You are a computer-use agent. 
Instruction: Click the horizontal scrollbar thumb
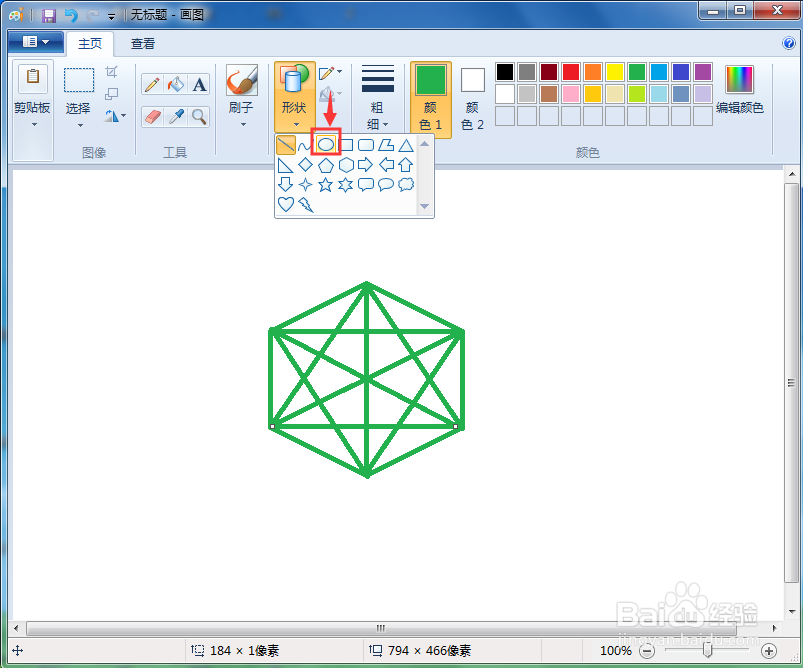click(x=381, y=628)
